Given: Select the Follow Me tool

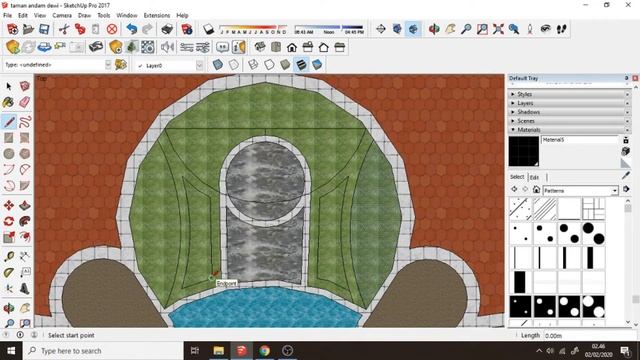Looking at the screenshot, I should point(24,221).
